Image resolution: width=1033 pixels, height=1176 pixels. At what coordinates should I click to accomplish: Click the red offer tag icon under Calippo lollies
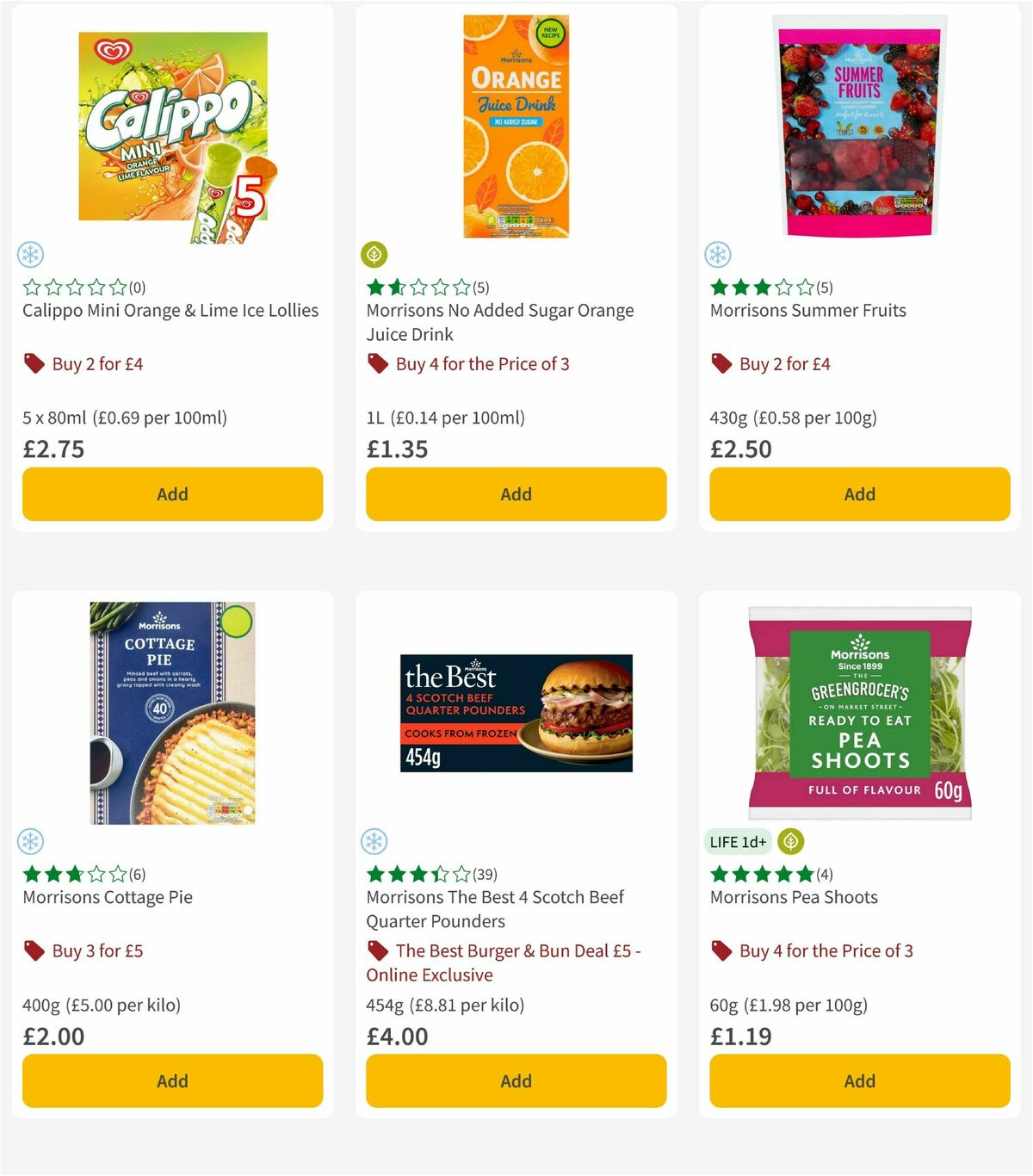(x=34, y=363)
